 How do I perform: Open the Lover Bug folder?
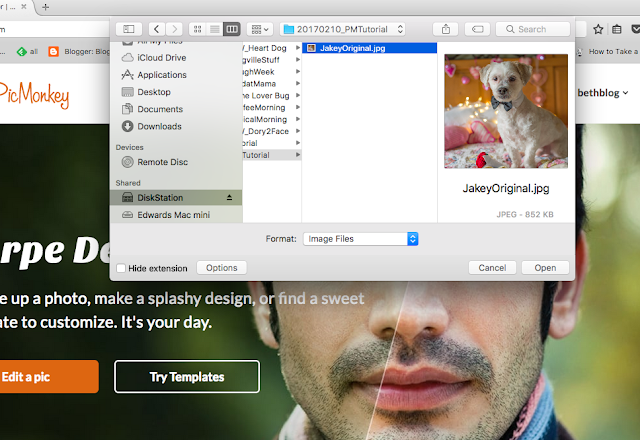[x=271, y=96]
